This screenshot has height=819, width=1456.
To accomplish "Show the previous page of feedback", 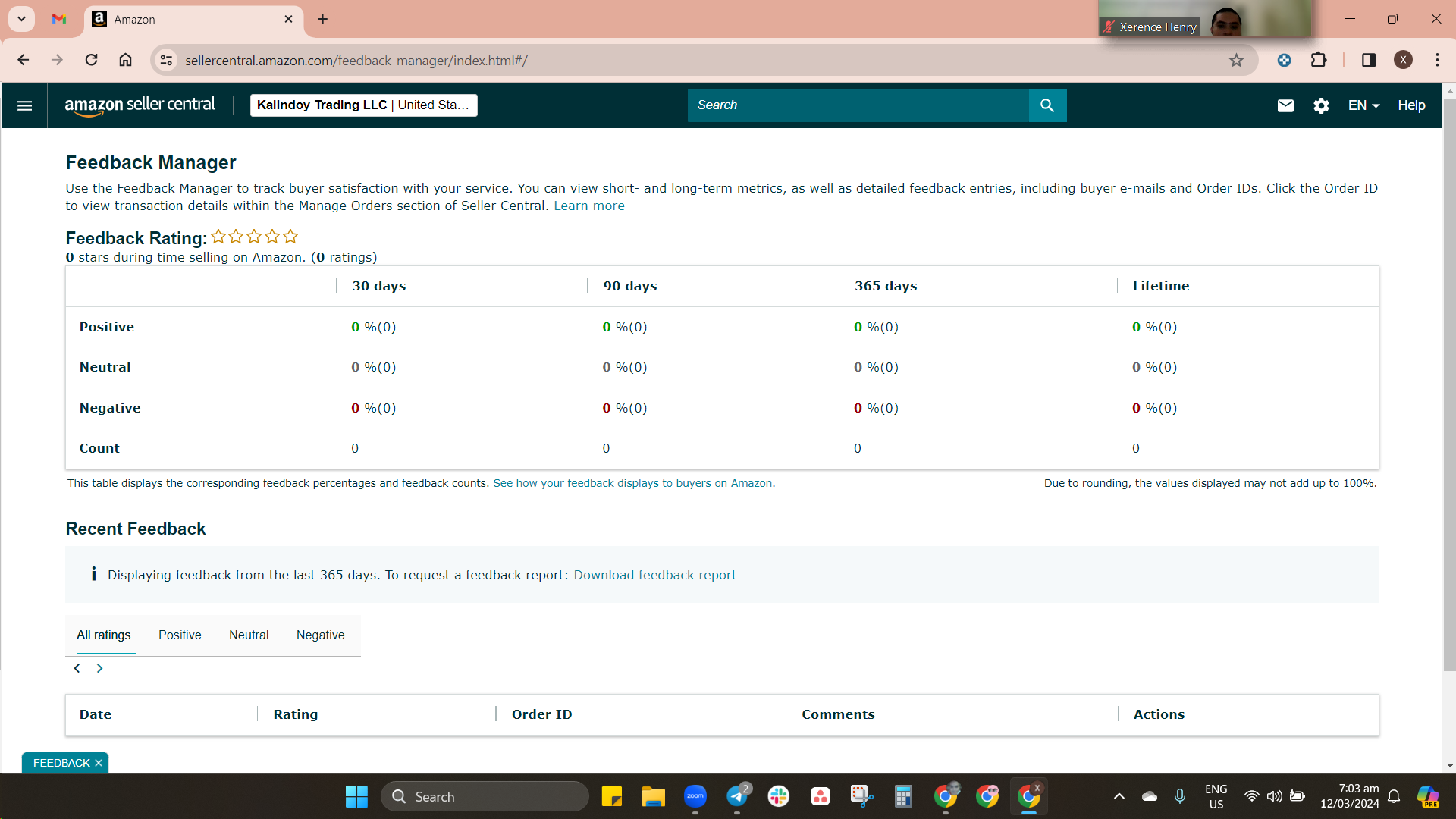I will pos(77,668).
